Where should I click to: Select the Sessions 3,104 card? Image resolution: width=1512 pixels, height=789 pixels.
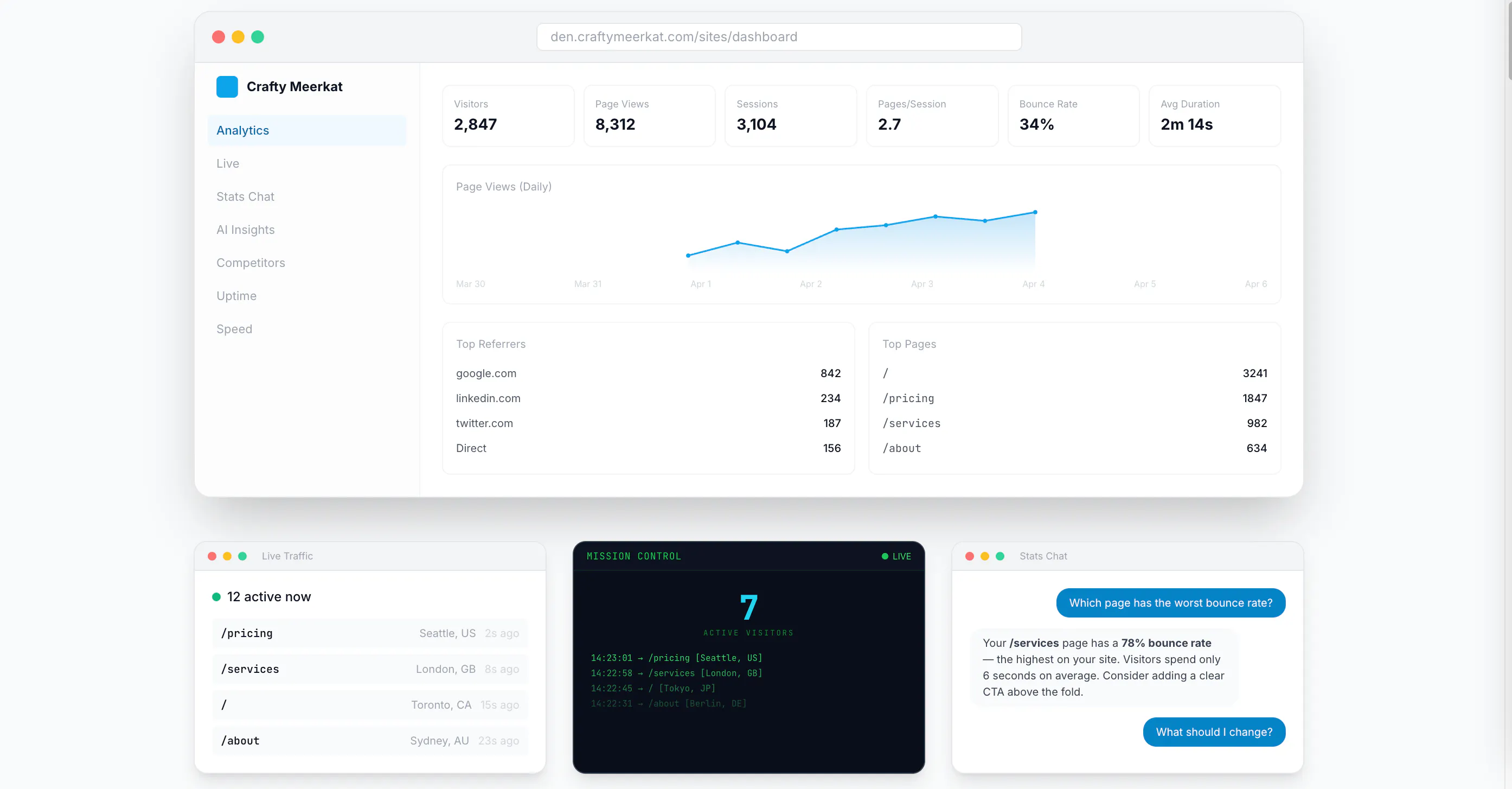(791, 116)
